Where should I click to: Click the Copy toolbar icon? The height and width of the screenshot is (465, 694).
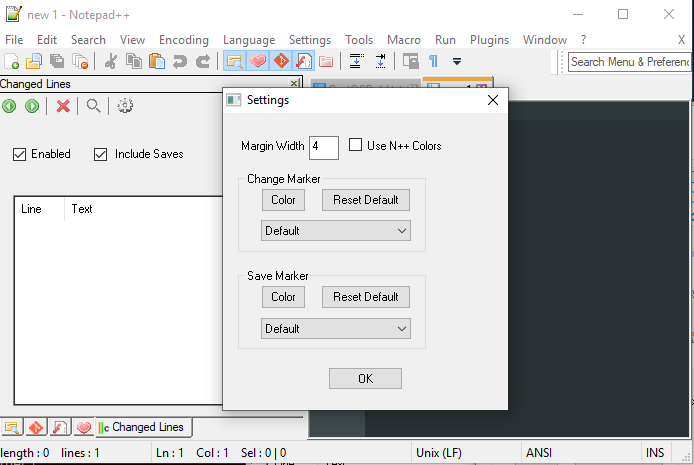(x=134, y=61)
